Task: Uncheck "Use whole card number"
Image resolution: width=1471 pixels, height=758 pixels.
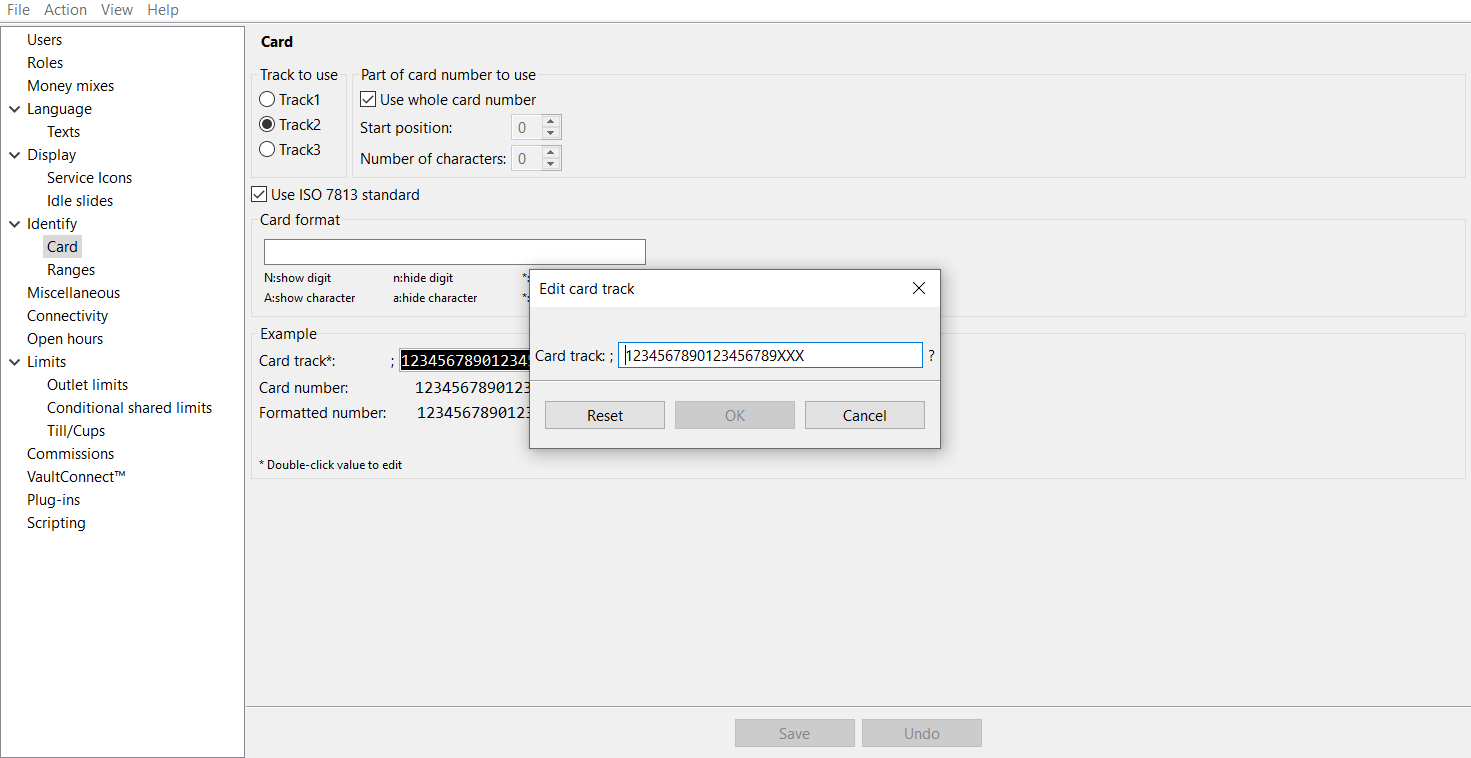Action: (368, 99)
